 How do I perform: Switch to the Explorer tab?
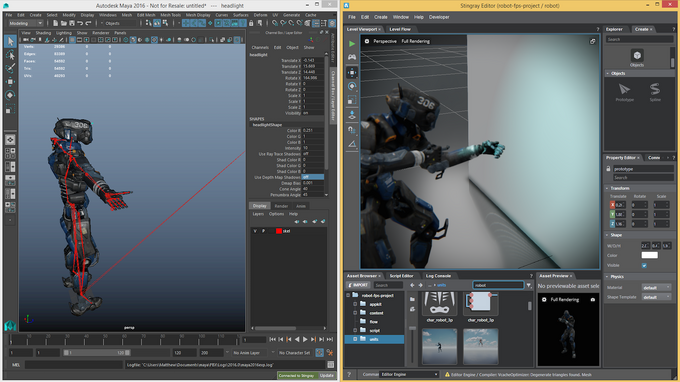(614, 29)
